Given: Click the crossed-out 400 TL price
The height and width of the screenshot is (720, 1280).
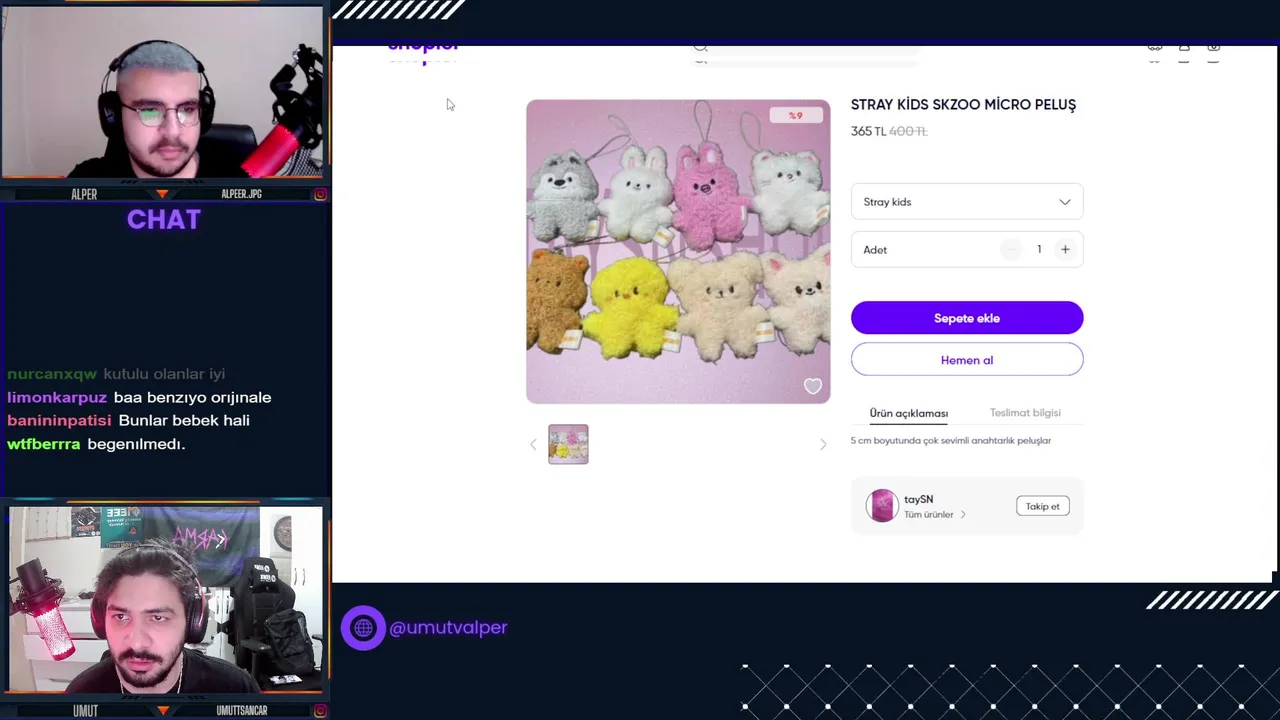Looking at the screenshot, I should [908, 131].
